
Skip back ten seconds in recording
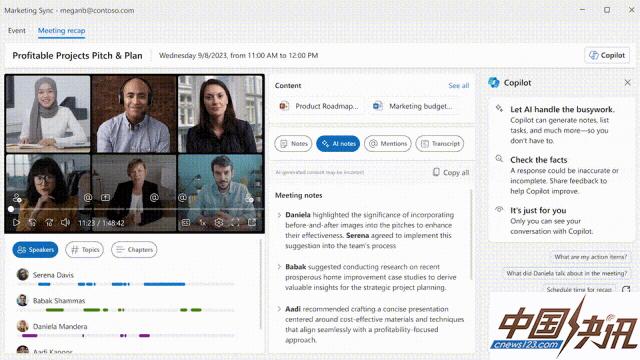tap(32, 223)
